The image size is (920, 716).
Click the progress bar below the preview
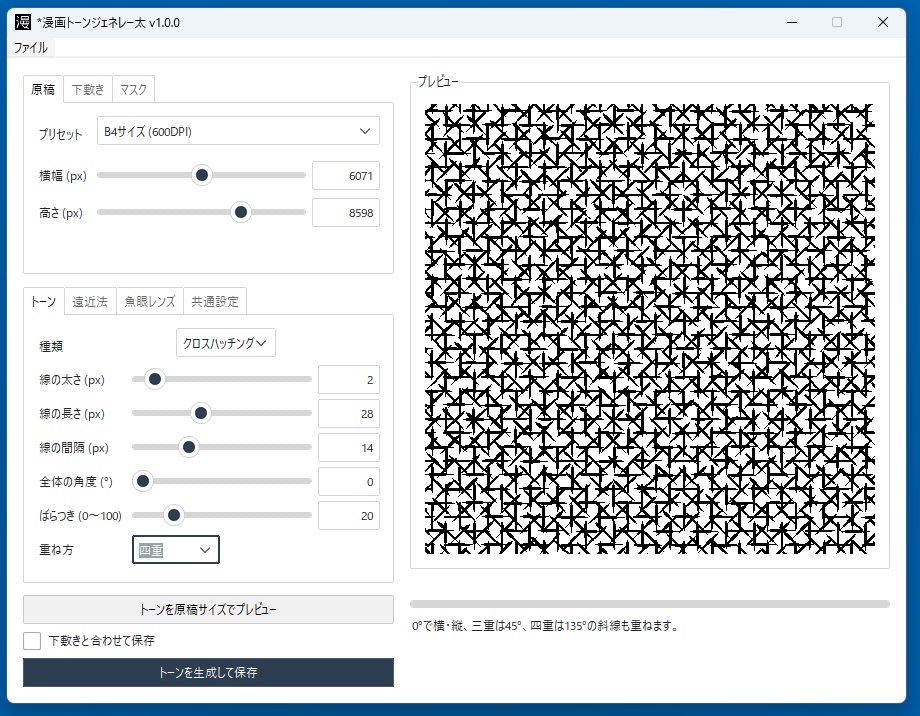click(x=650, y=604)
